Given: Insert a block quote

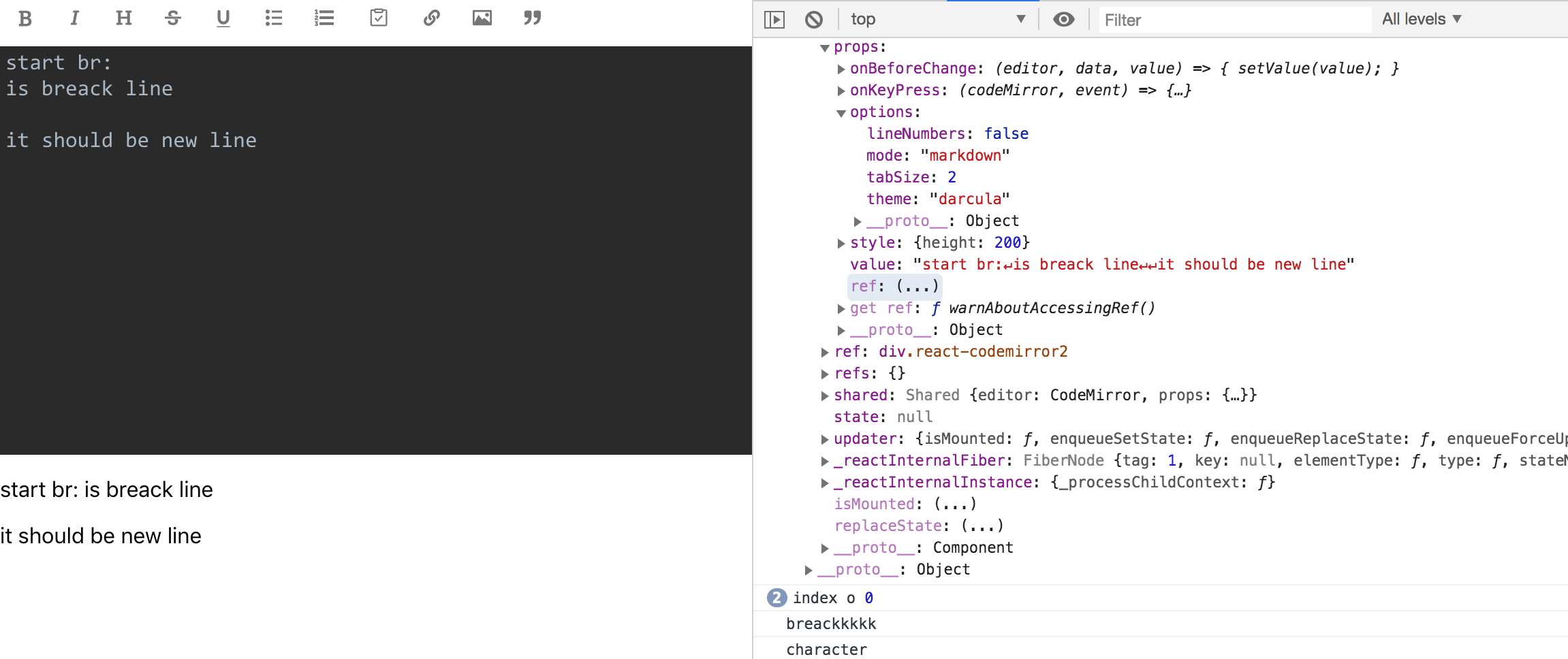Looking at the screenshot, I should click(x=533, y=18).
